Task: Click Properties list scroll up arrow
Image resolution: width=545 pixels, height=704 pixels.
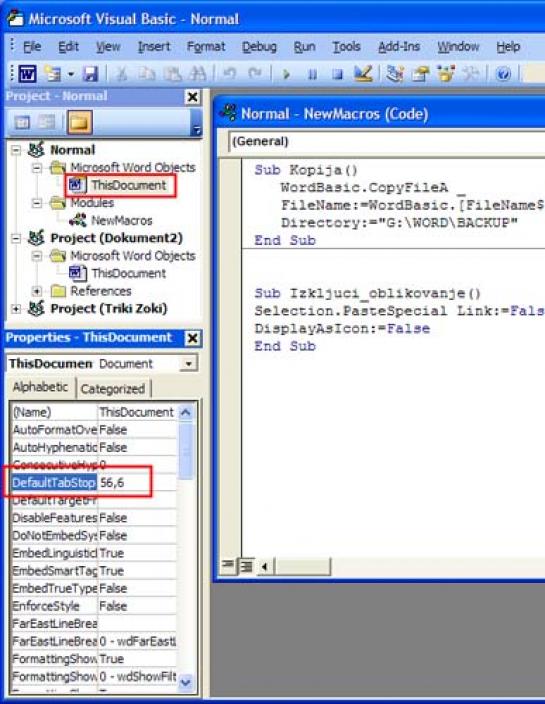Action: 186,412
